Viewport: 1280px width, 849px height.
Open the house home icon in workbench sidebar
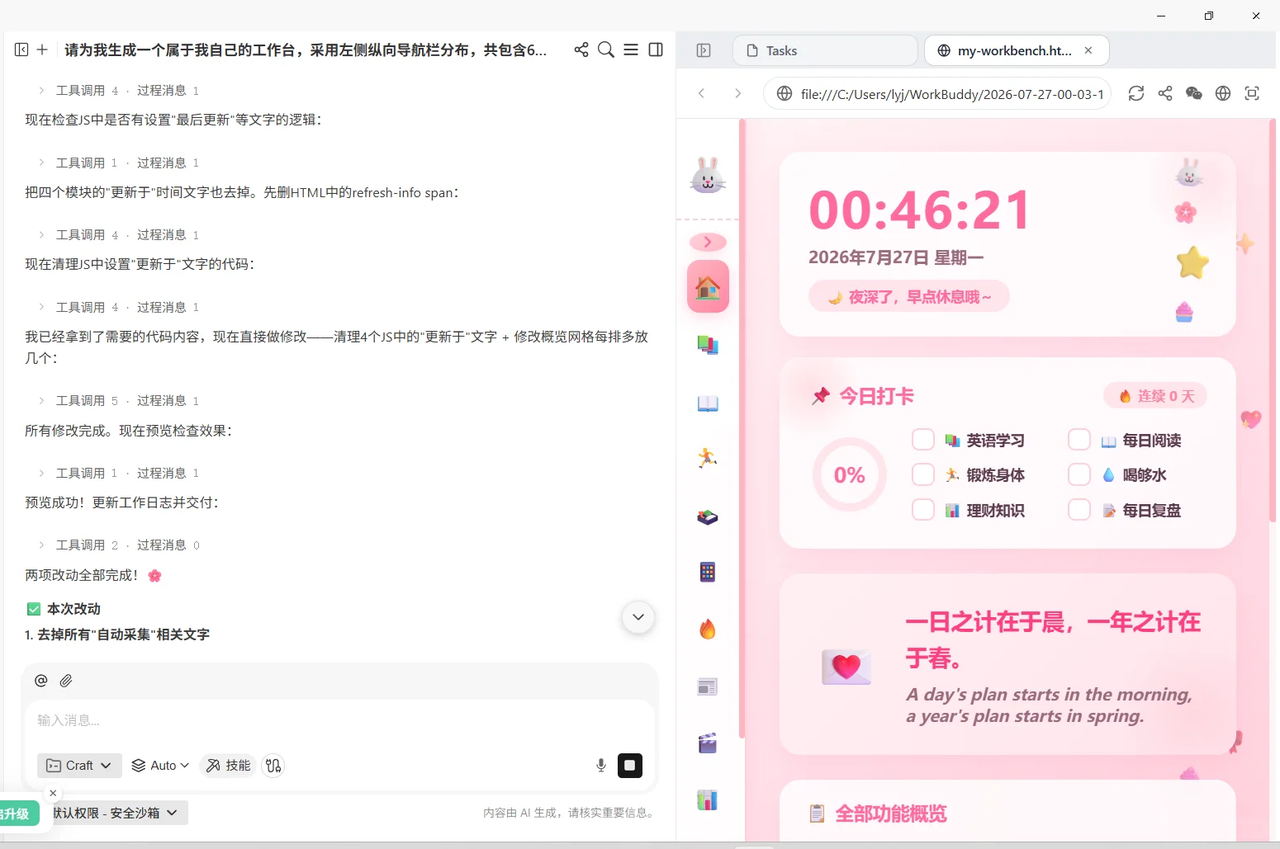[x=708, y=287]
